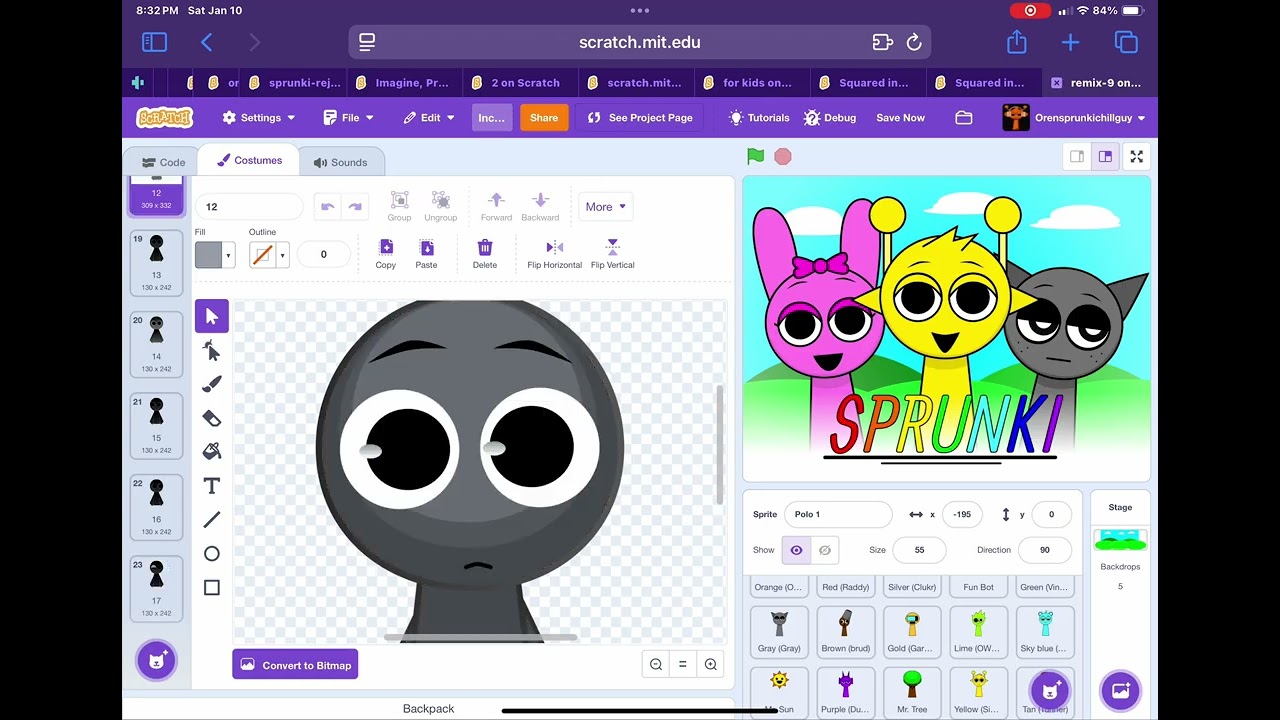Show the sprite with eye icon

(797, 550)
